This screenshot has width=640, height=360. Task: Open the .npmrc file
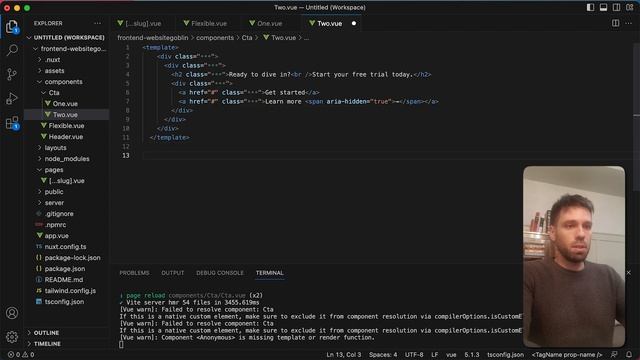(66, 224)
